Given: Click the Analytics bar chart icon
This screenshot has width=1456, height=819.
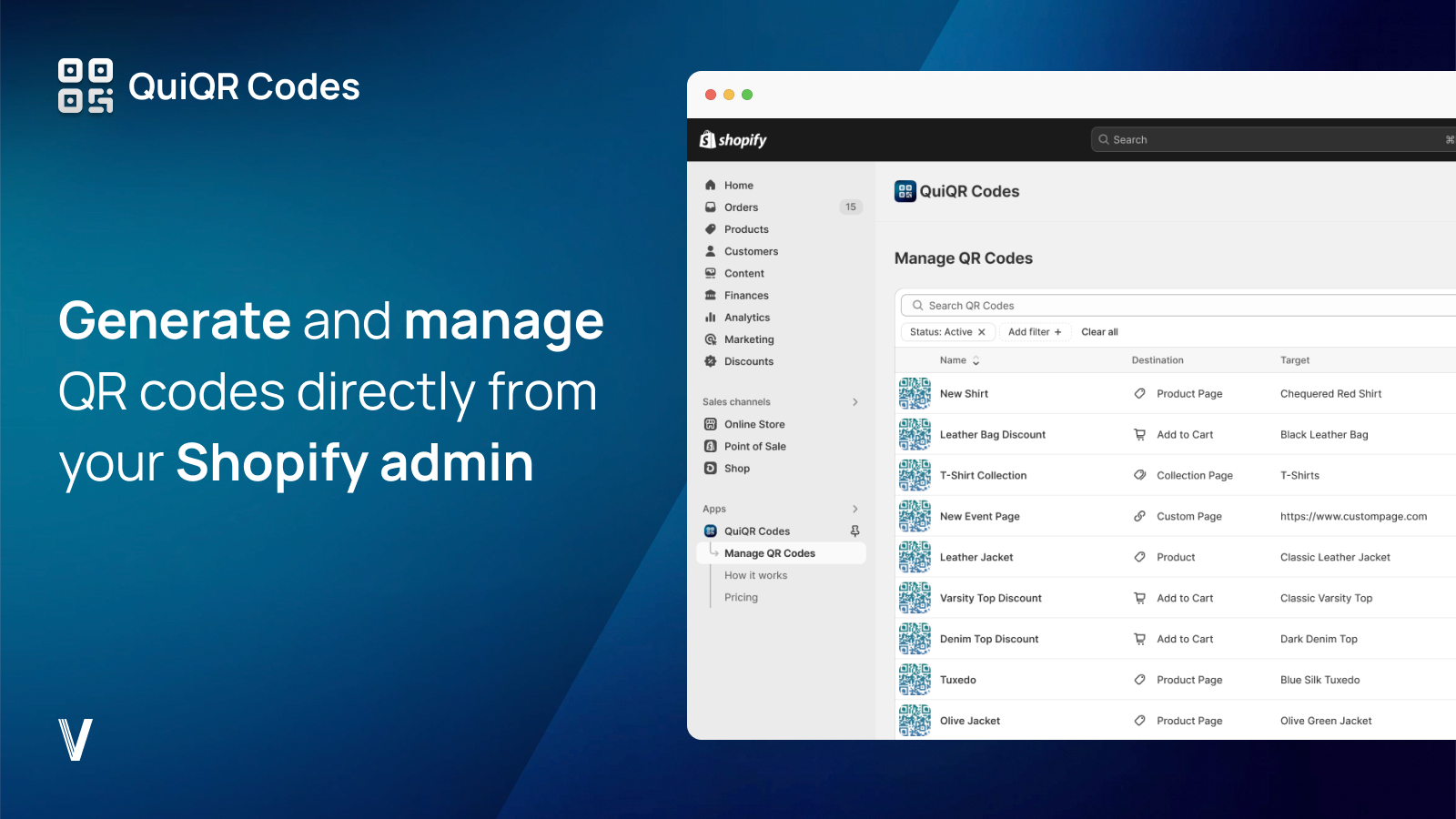Looking at the screenshot, I should point(711,318).
